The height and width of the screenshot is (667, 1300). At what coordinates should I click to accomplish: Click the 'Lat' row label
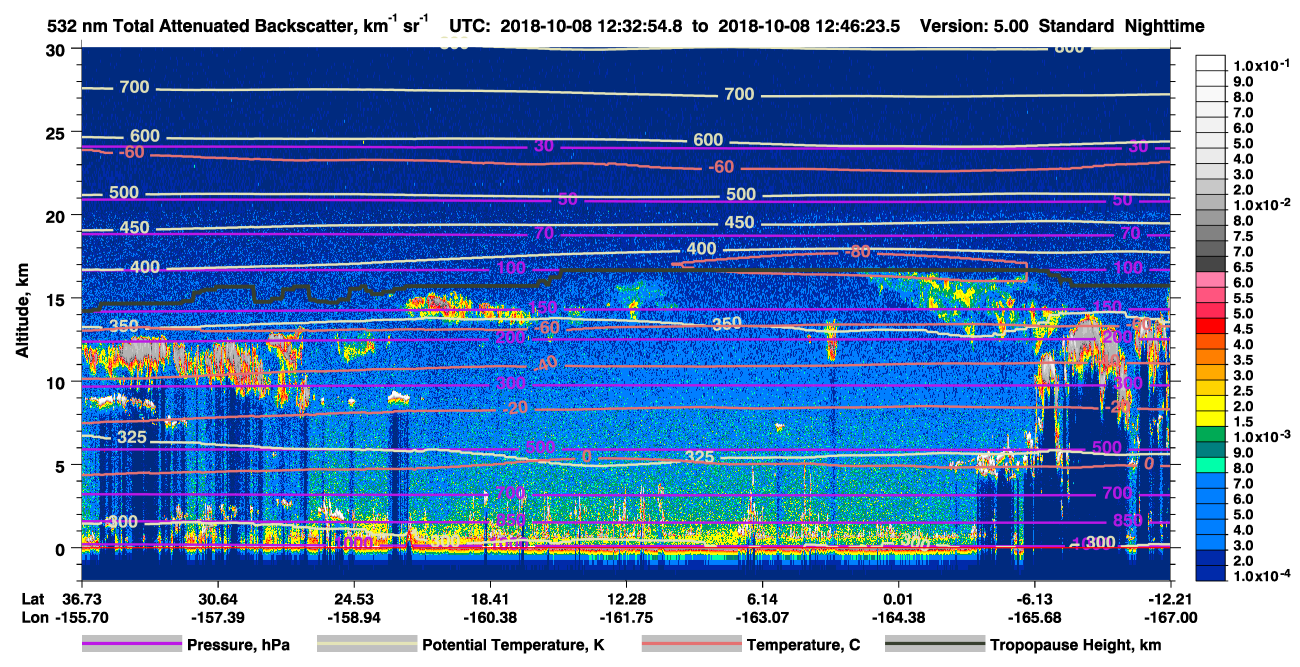(x=31, y=598)
